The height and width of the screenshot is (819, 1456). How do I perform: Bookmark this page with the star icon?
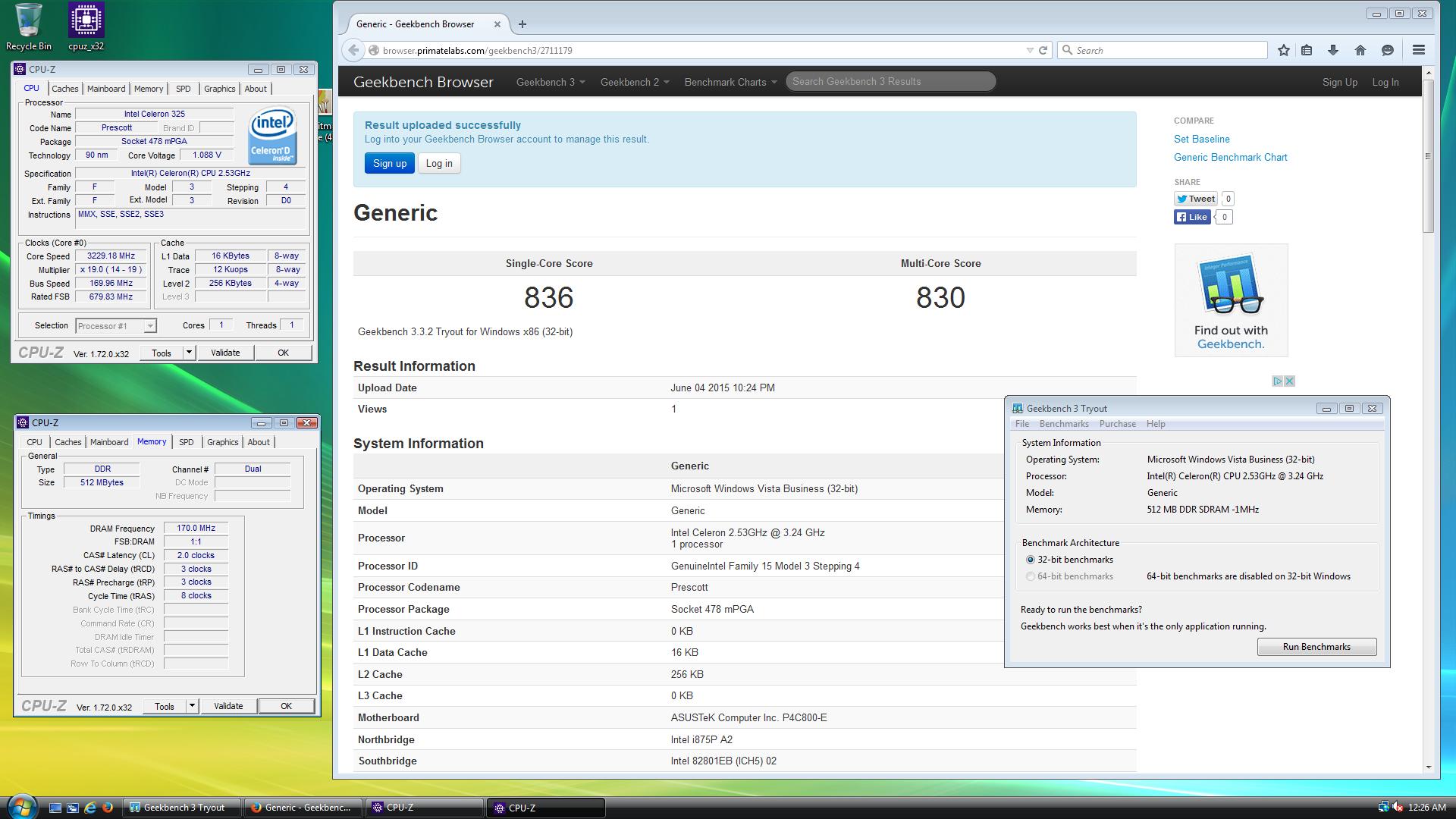point(1283,50)
